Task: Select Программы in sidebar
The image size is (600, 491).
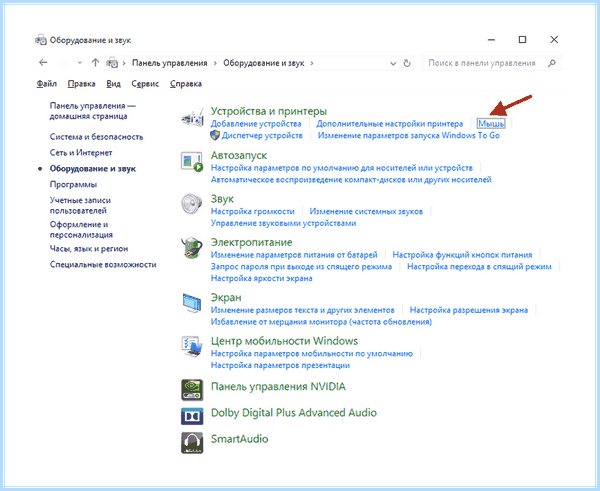Action: pos(73,184)
